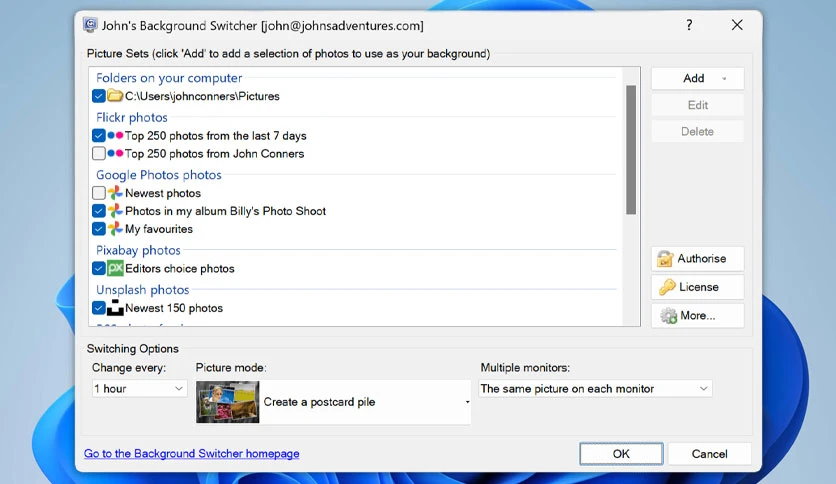Click the 'Pixabay photos' group header
This screenshot has height=484, width=836.
point(138,250)
